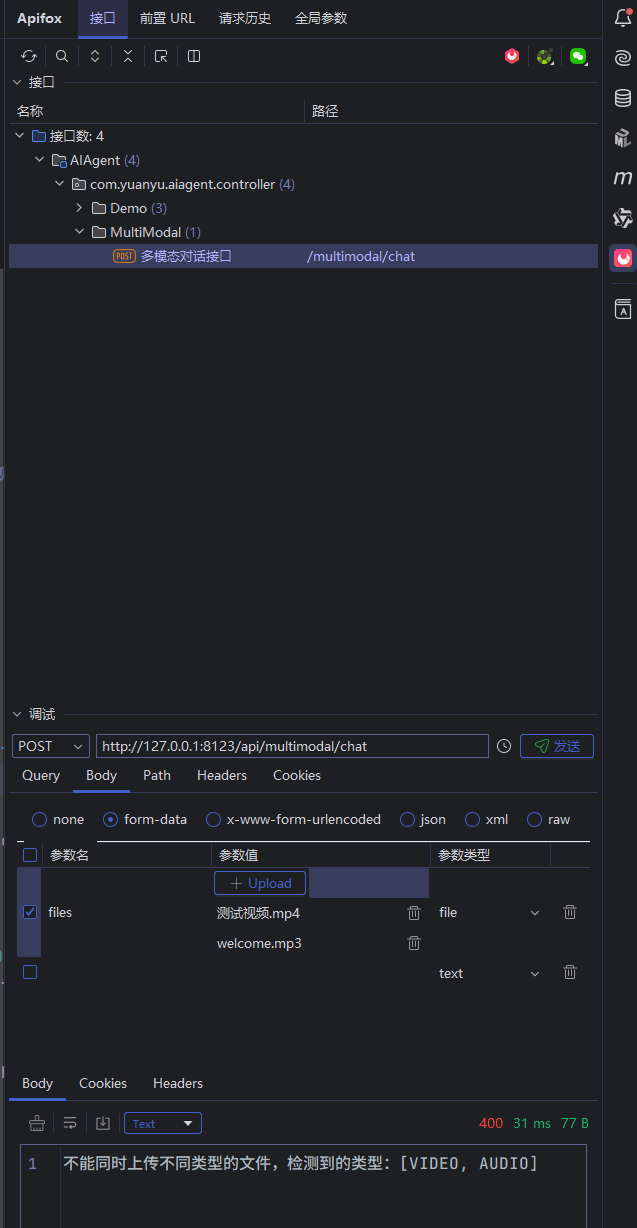Click the search magnifier icon
This screenshot has height=1228, width=637.
click(x=62, y=57)
